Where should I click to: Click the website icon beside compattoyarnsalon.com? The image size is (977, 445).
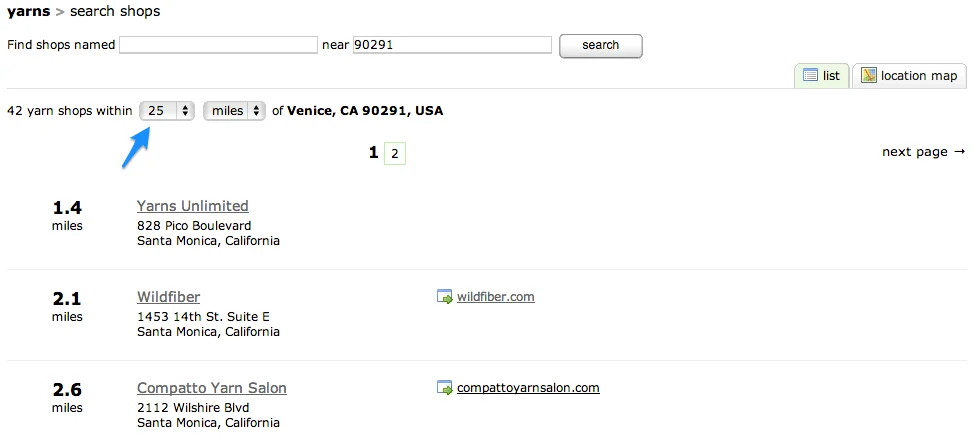(445, 388)
